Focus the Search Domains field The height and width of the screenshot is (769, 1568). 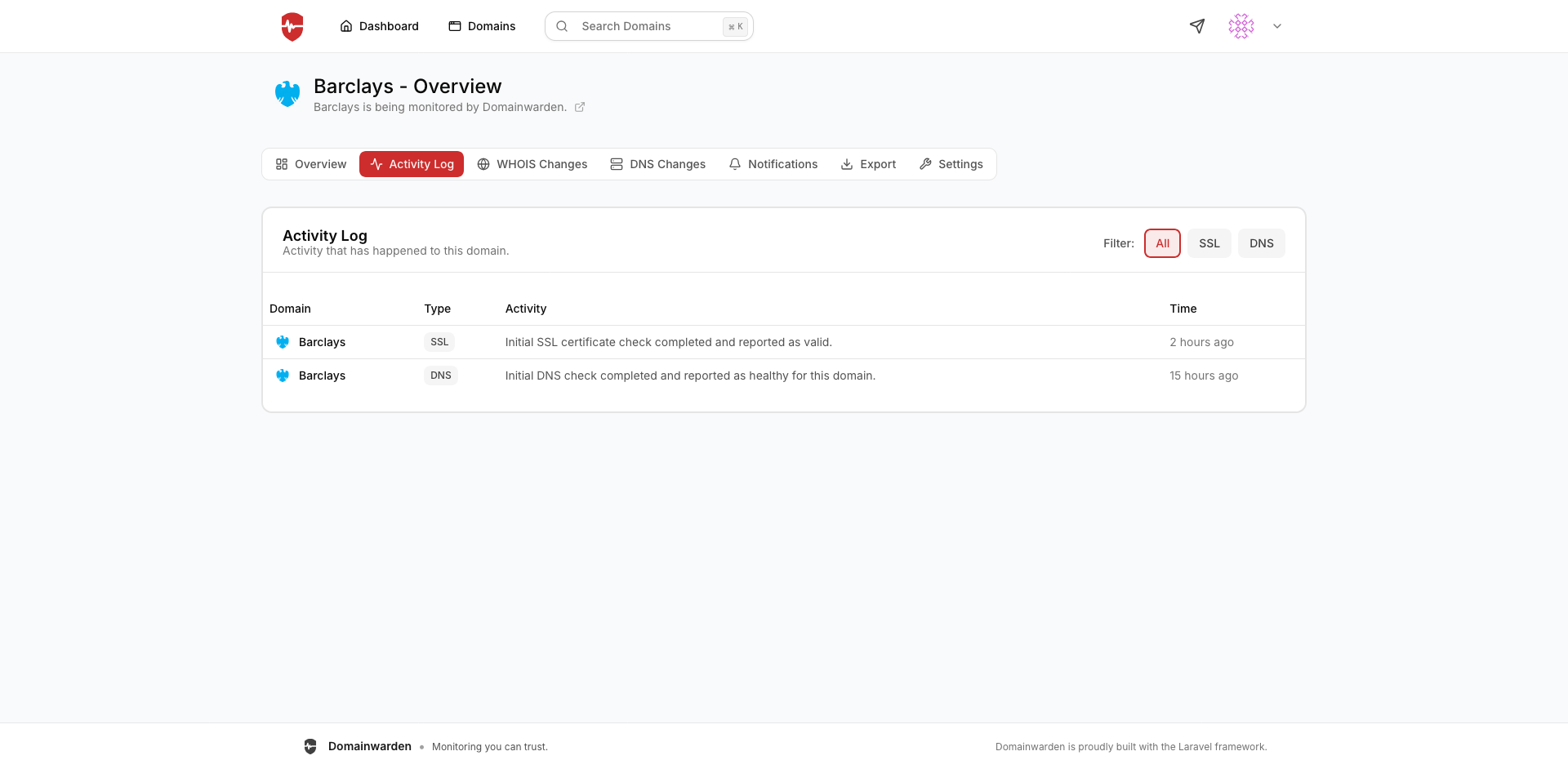pos(648,26)
